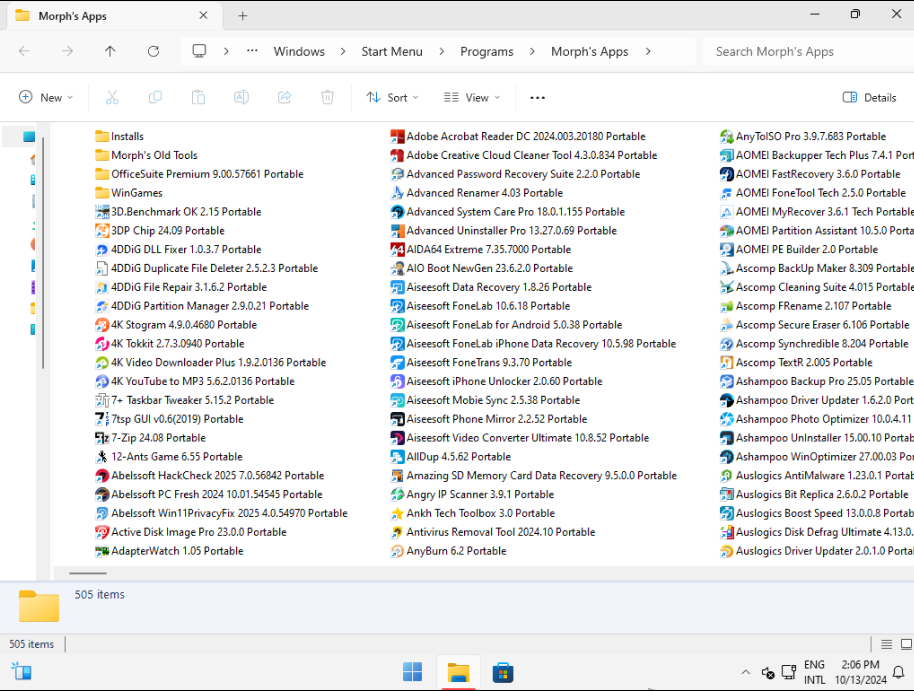Open the Windows Start button
This screenshot has width=914, height=691.
(x=413, y=672)
